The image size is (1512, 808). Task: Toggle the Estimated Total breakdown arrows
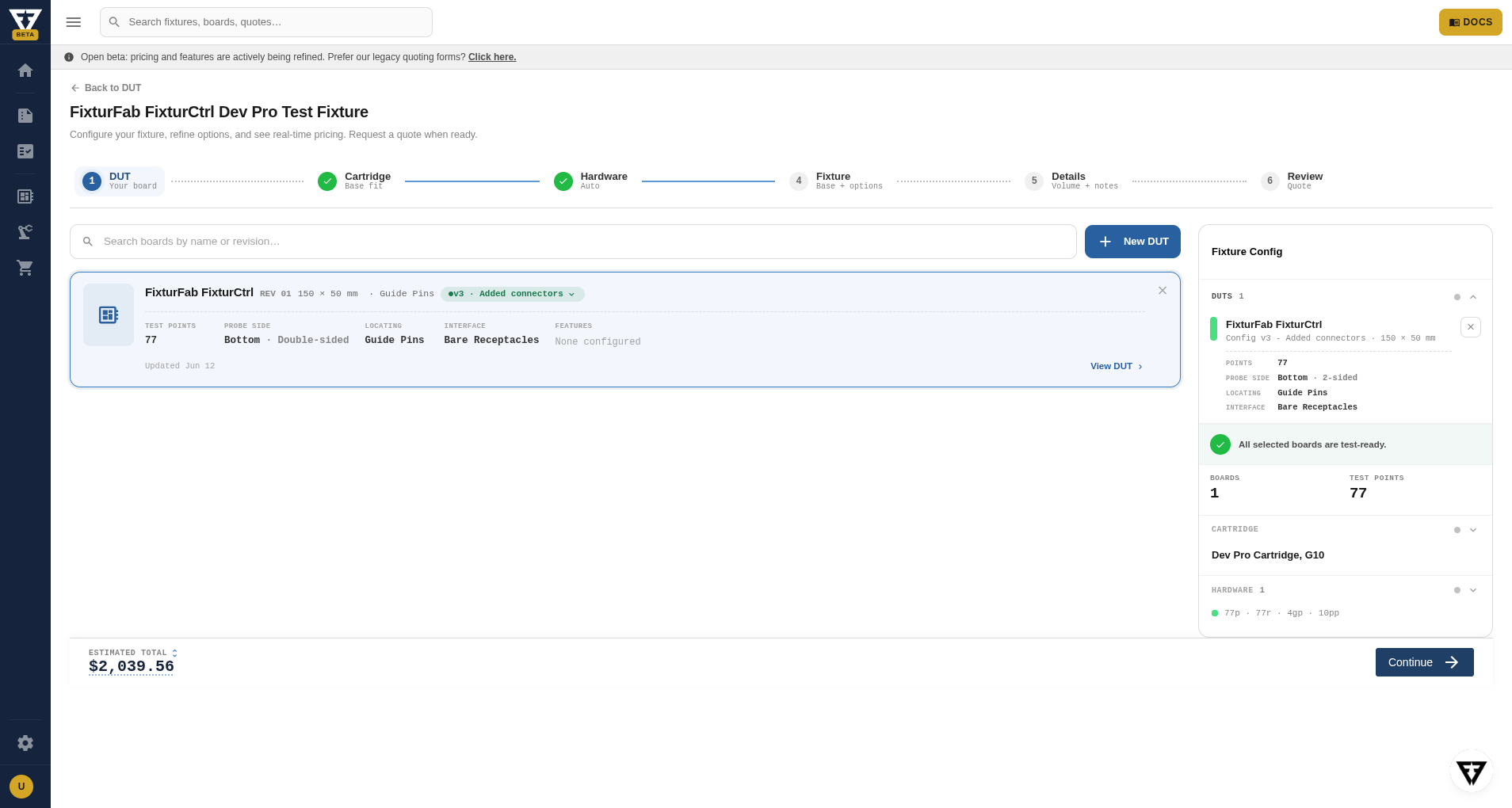[174, 654]
